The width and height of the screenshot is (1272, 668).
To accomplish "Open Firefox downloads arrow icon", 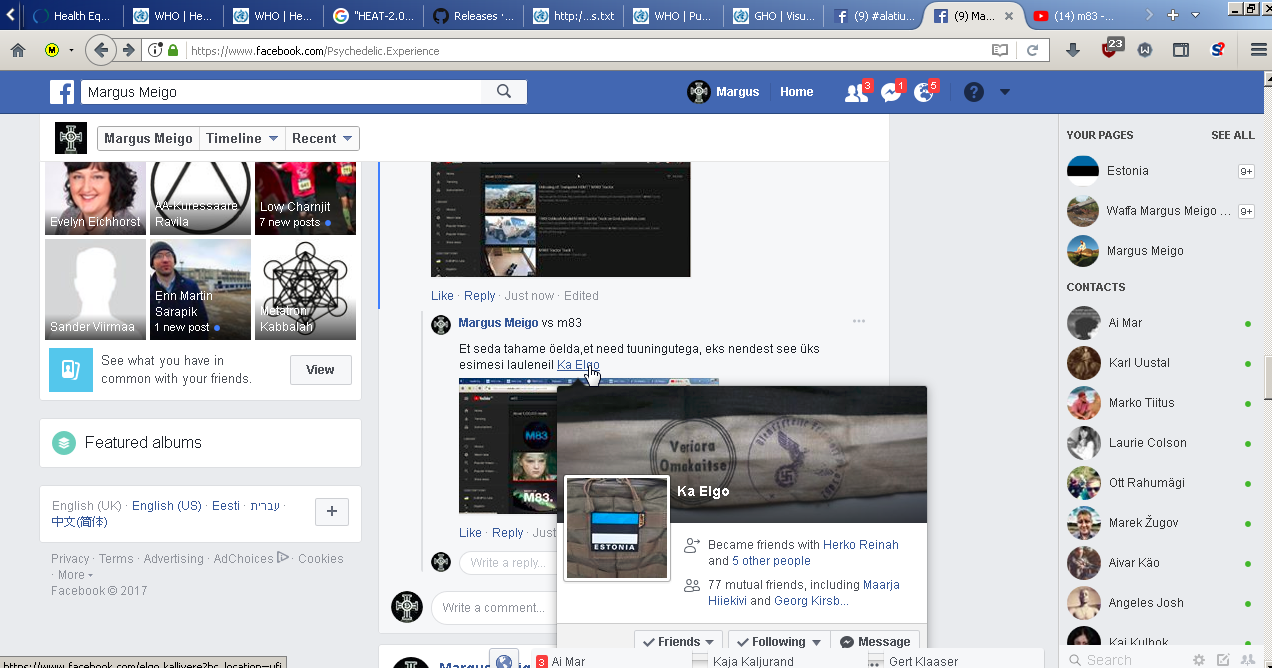I will pos(1073,50).
